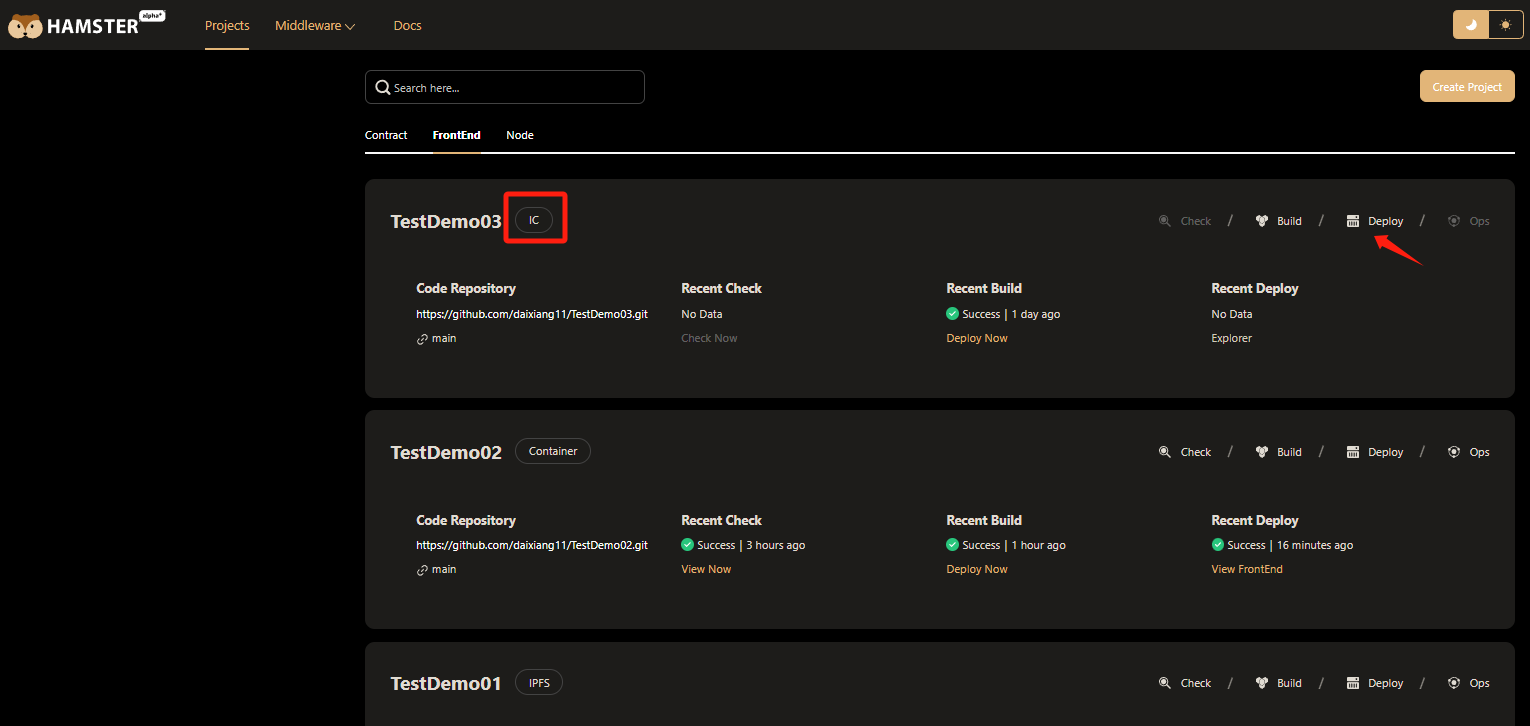This screenshot has height=726, width=1530.
Task: Click TestDemo03 Build icon
Action: [1262, 221]
